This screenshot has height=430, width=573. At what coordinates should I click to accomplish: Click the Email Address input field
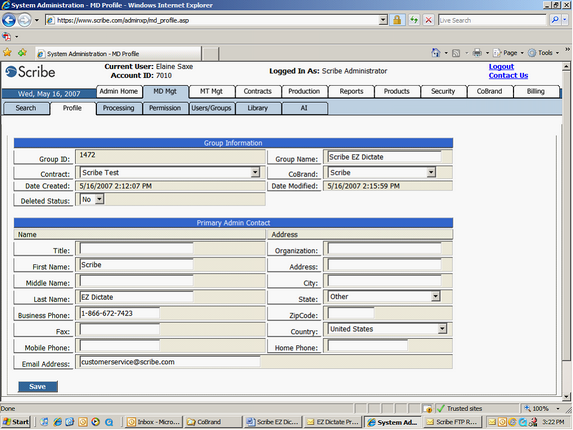(x=170, y=362)
